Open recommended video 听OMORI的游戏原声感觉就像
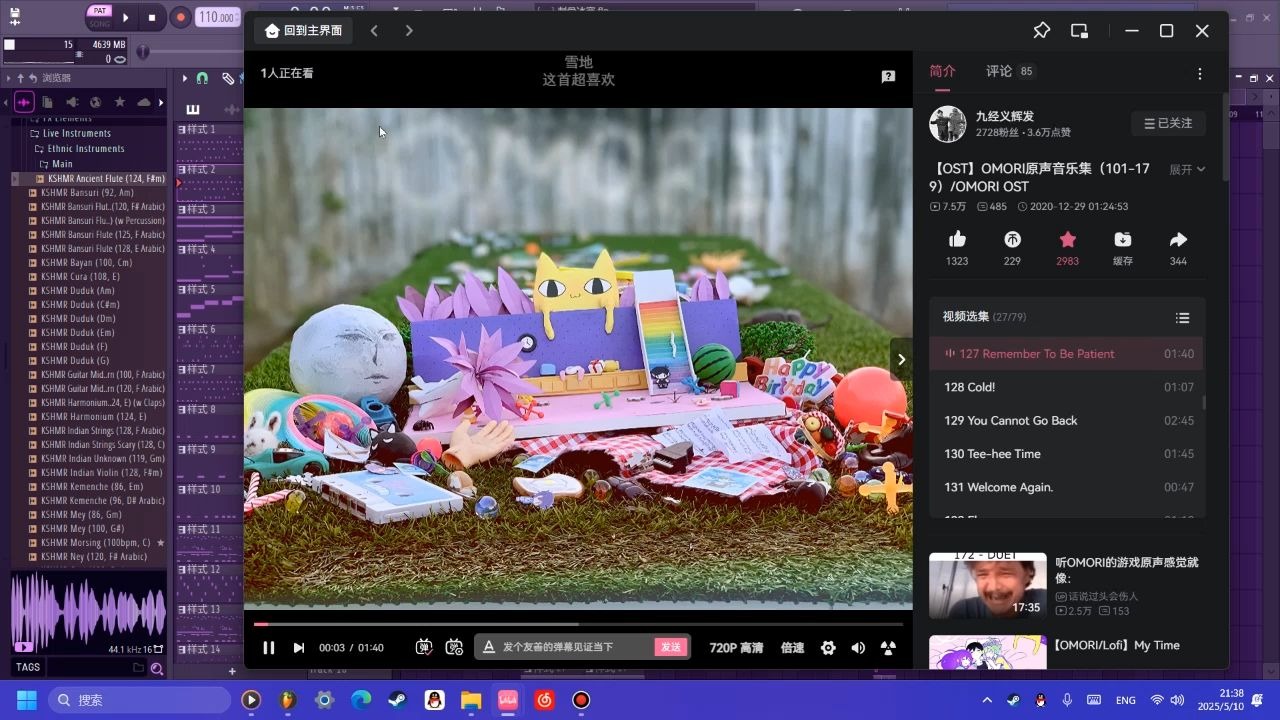The width and height of the screenshot is (1280, 720). (x=1126, y=570)
